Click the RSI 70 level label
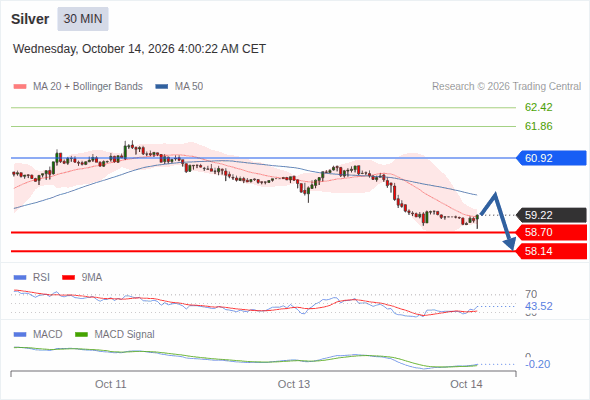Viewport: 590px width, 400px height. pyautogui.click(x=531, y=294)
